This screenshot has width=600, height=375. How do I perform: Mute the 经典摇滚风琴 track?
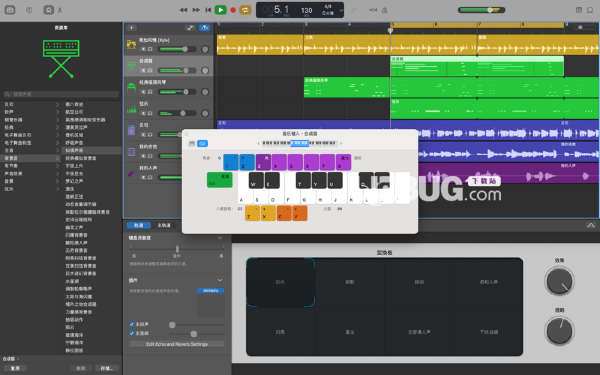coord(143,92)
